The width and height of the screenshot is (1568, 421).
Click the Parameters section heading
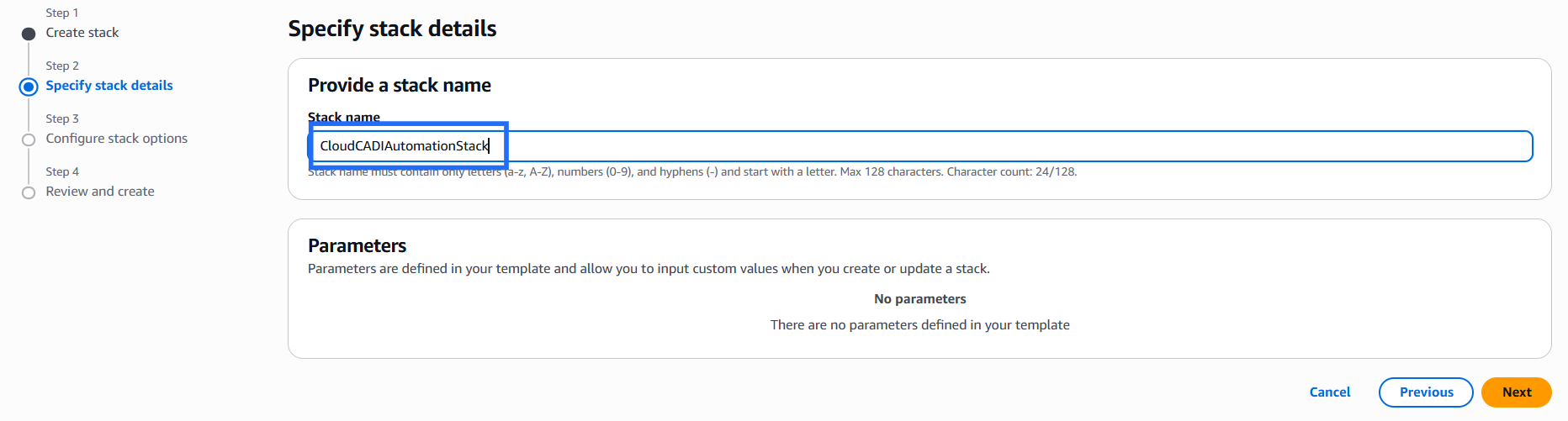pos(357,245)
